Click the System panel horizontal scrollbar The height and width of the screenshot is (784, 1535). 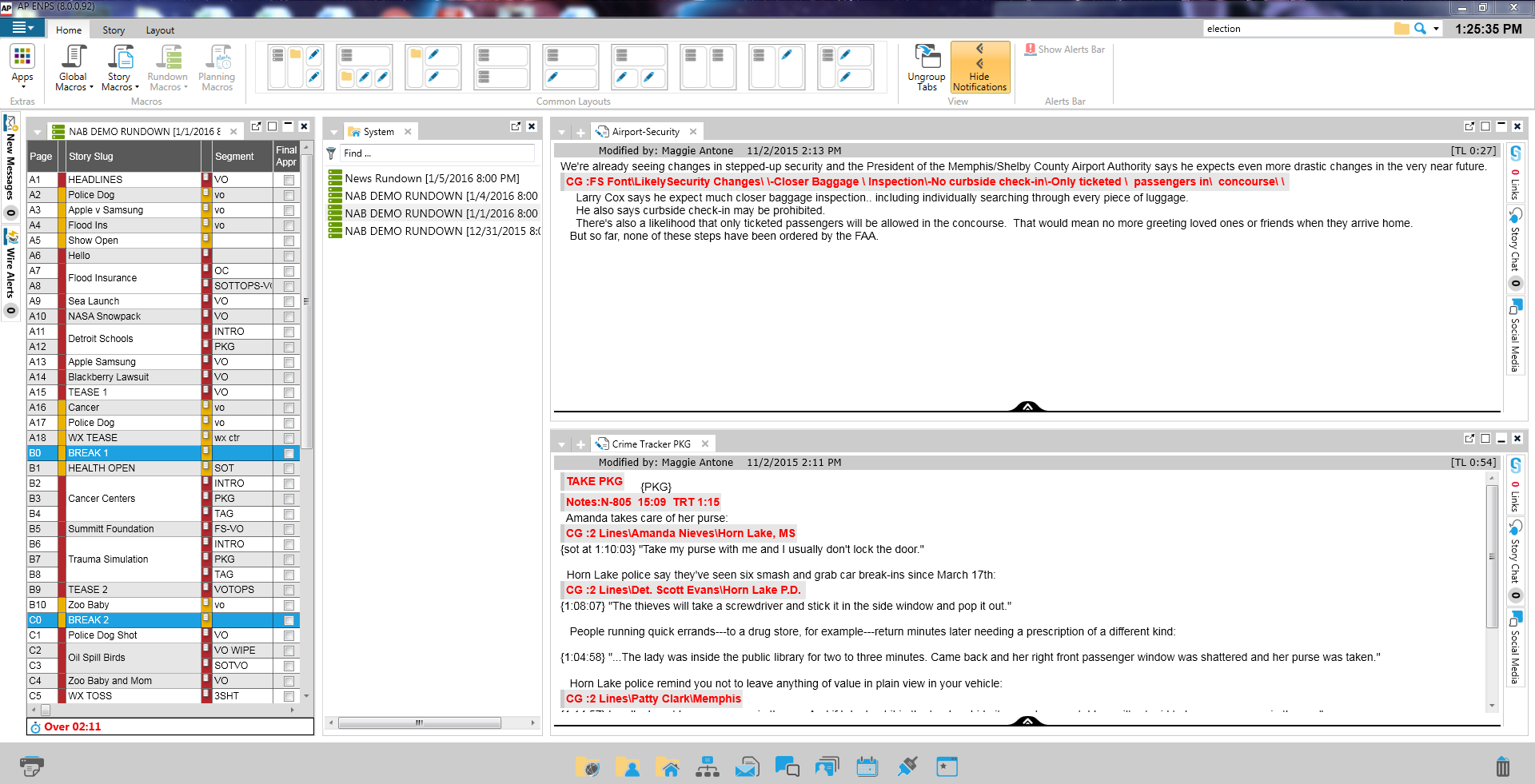(420, 722)
